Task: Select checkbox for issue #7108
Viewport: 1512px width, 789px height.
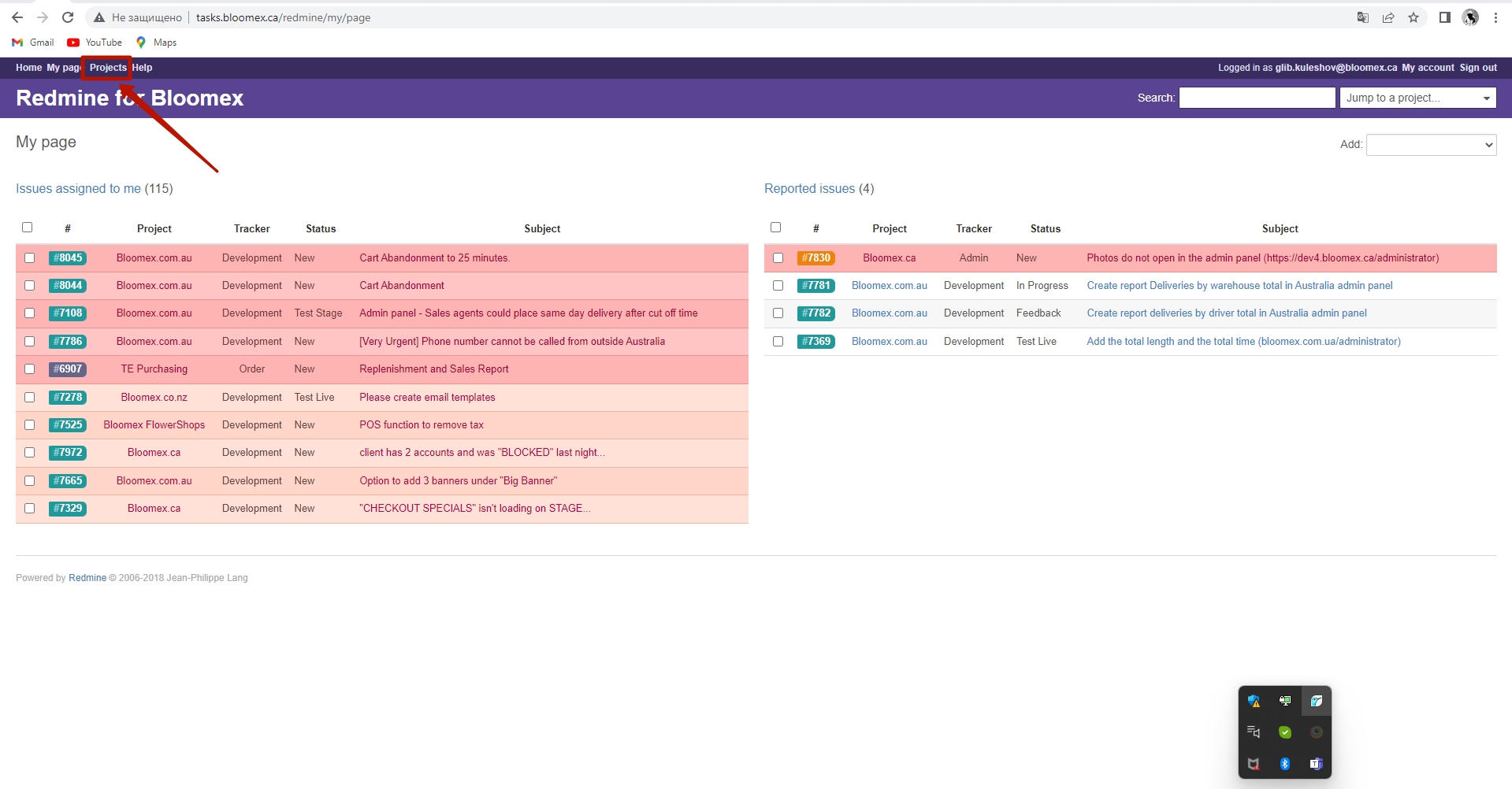Action: tap(30, 313)
